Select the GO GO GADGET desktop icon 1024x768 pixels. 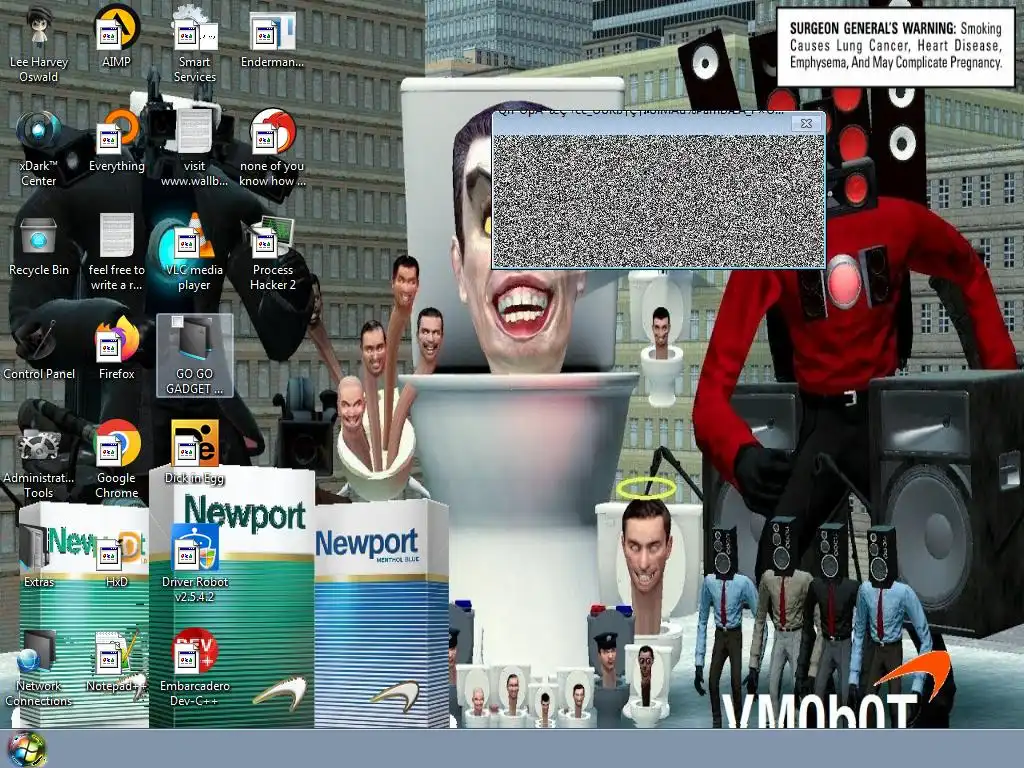point(195,356)
